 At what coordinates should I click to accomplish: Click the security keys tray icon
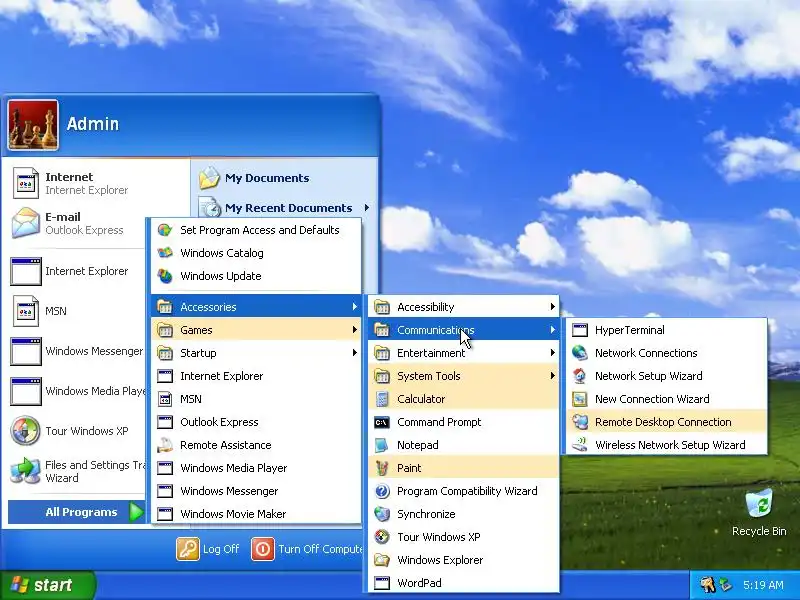707,585
